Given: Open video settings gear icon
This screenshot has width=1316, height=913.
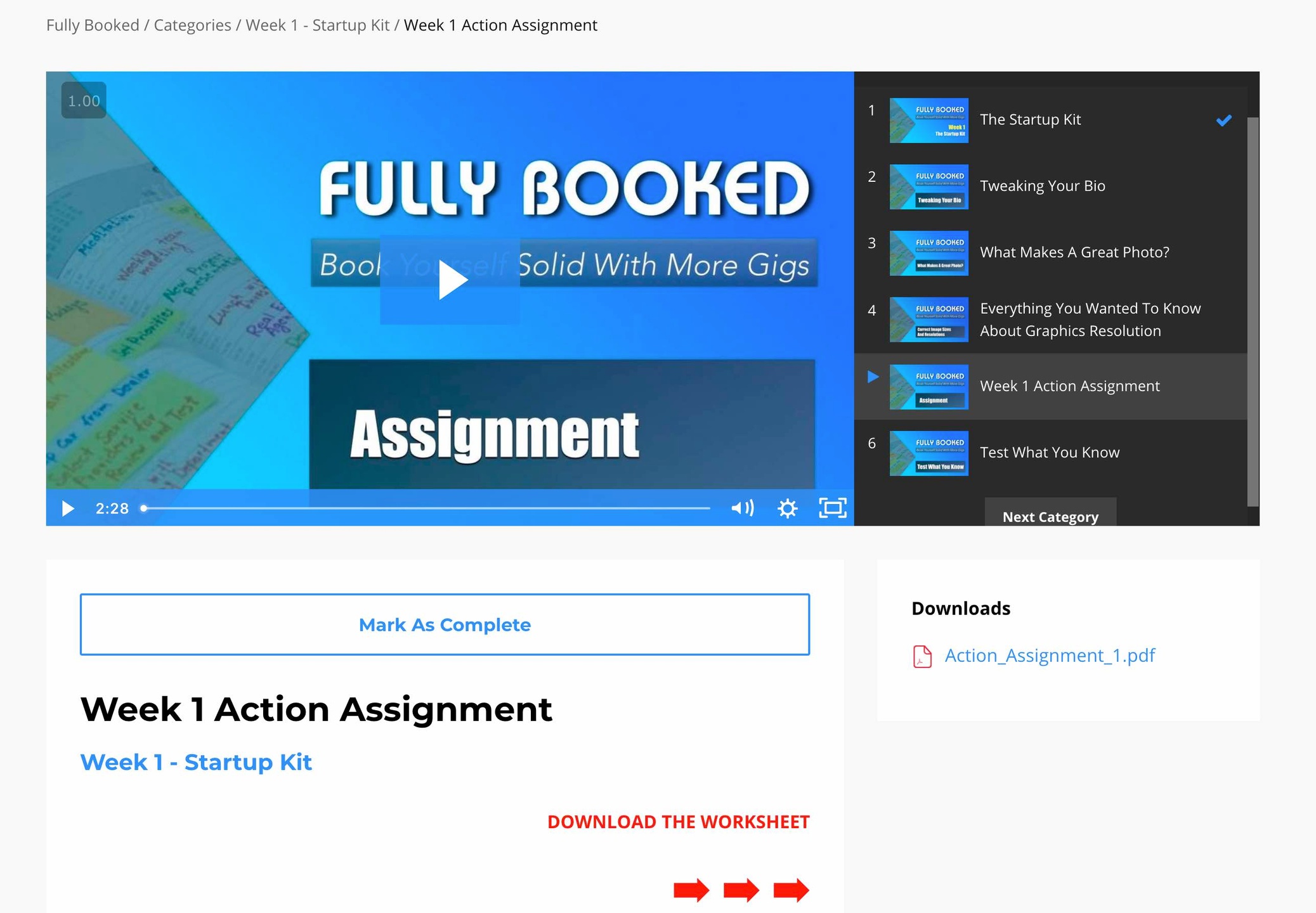Looking at the screenshot, I should tap(787, 508).
